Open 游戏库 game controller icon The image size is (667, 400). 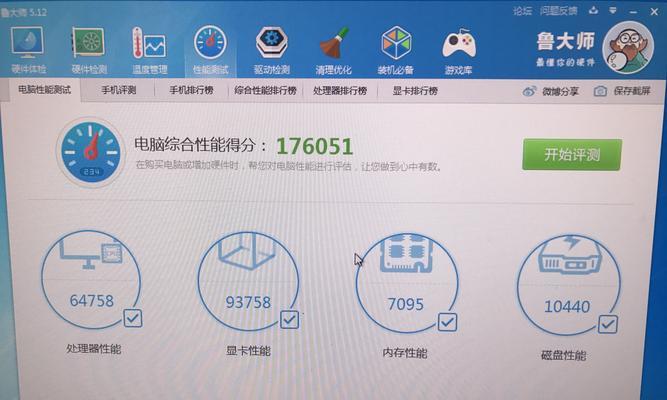(459, 43)
